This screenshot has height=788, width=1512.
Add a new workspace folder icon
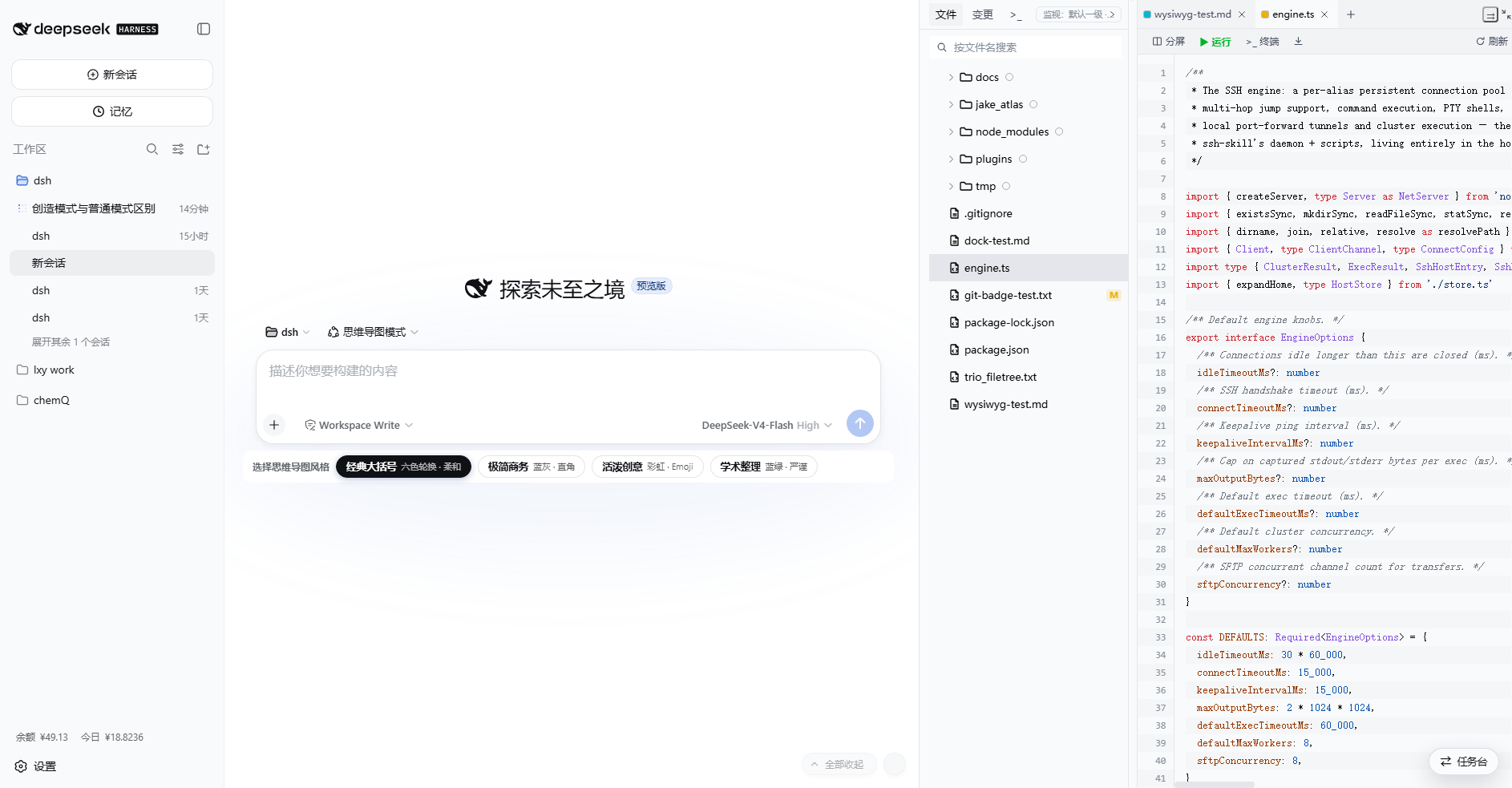pyautogui.click(x=204, y=149)
